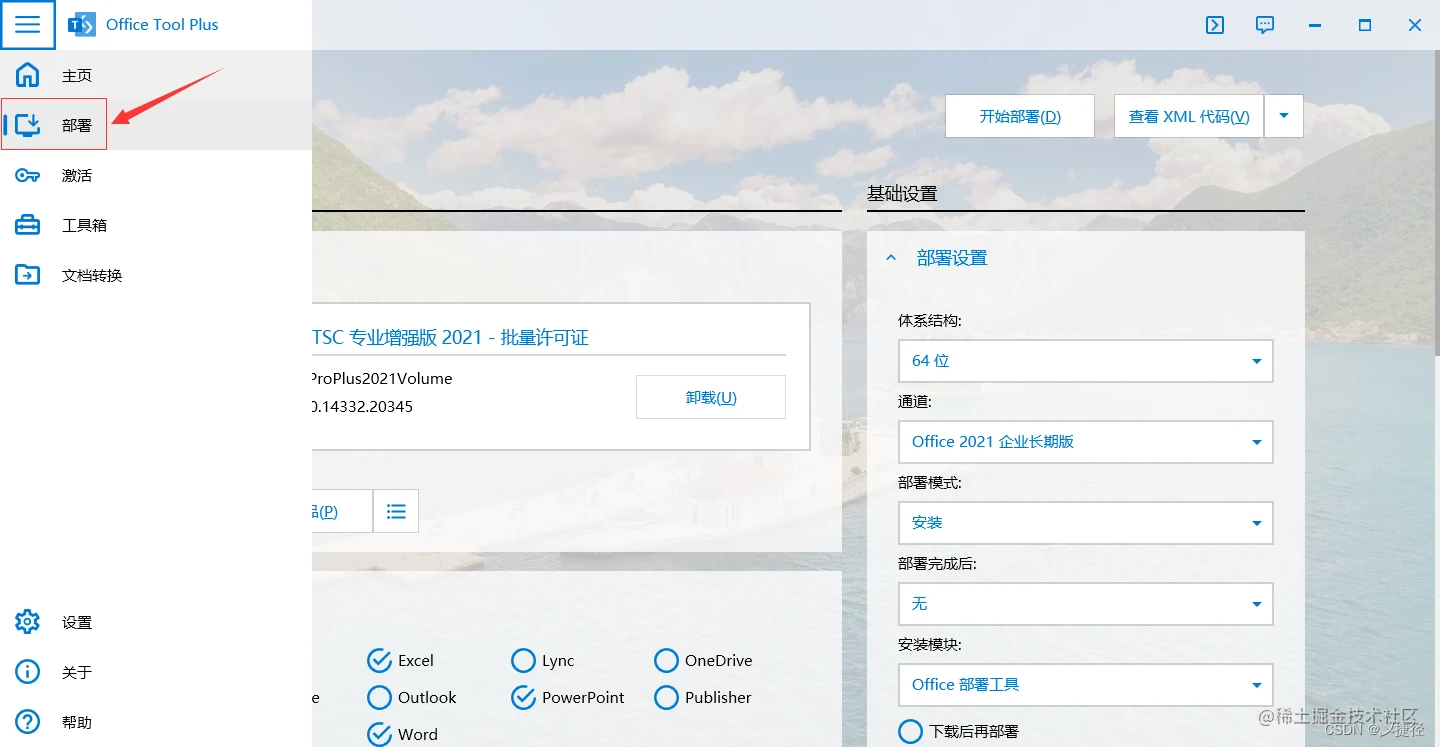Open the feedback chat icon
The image size is (1440, 747).
coord(1265,25)
